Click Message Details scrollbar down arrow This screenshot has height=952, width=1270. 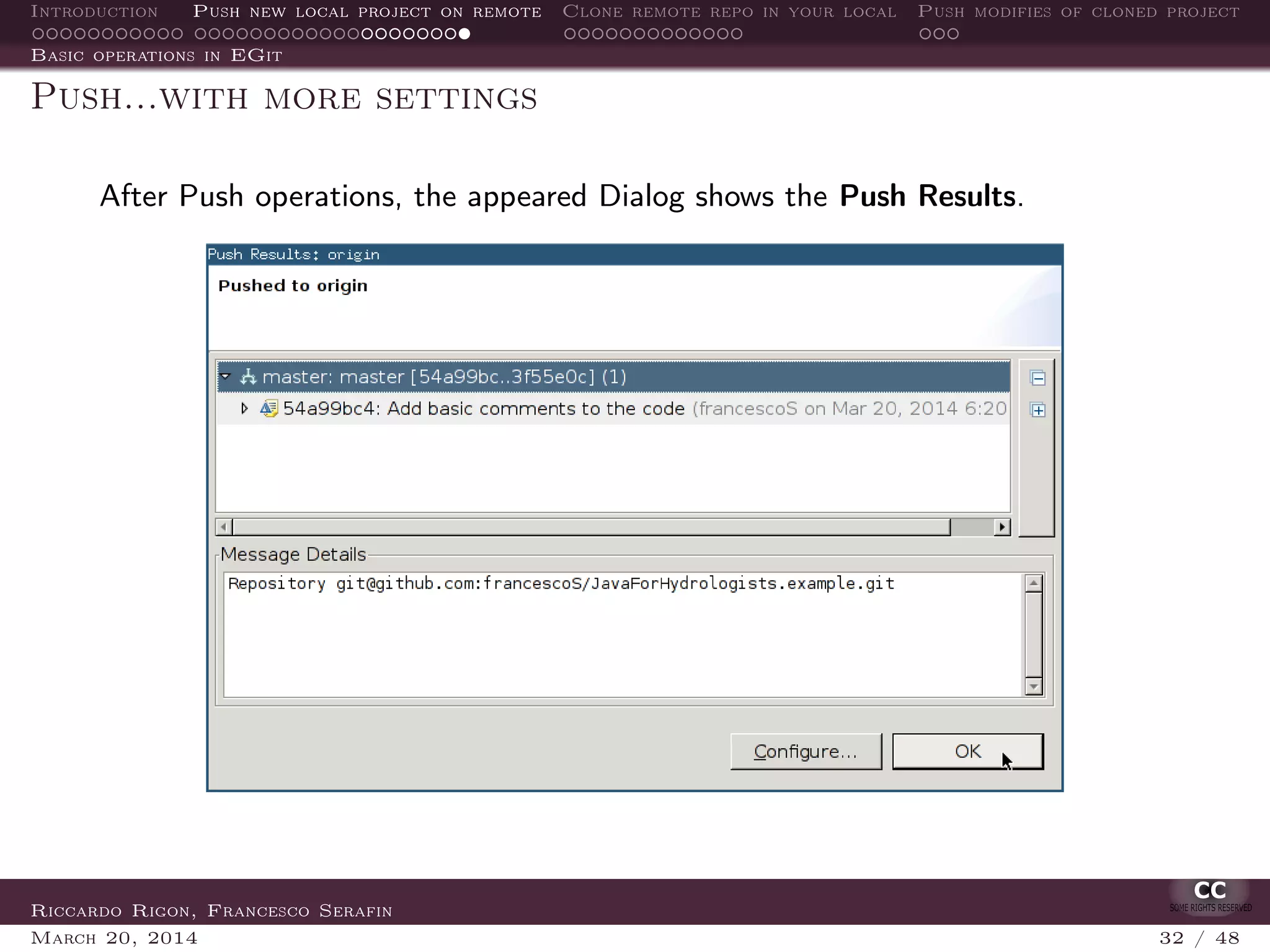click(1034, 686)
